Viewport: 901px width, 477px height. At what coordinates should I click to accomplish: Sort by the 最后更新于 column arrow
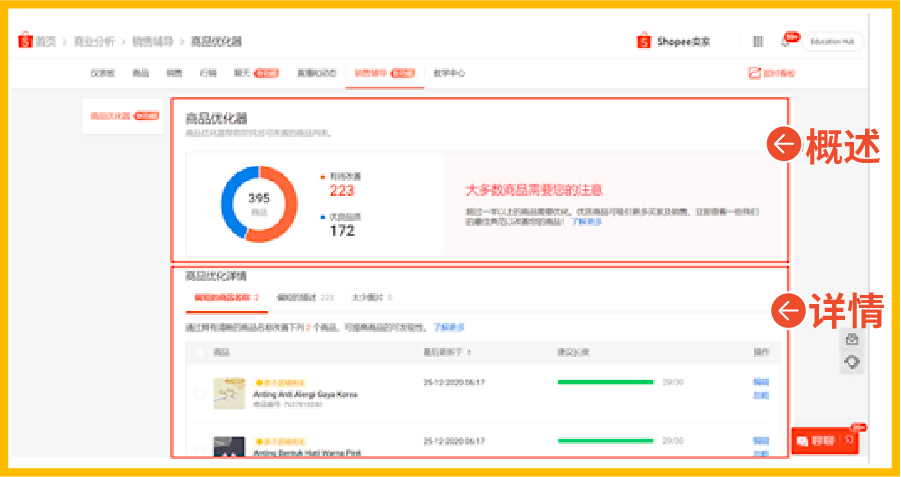[469, 352]
